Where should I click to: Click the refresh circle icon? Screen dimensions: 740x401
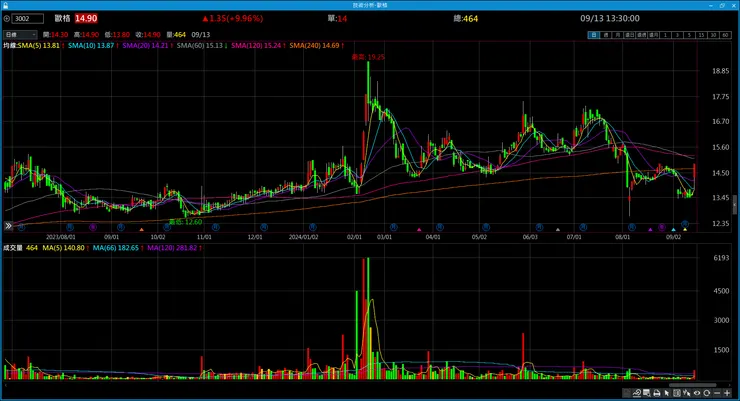tap(706, 393)
